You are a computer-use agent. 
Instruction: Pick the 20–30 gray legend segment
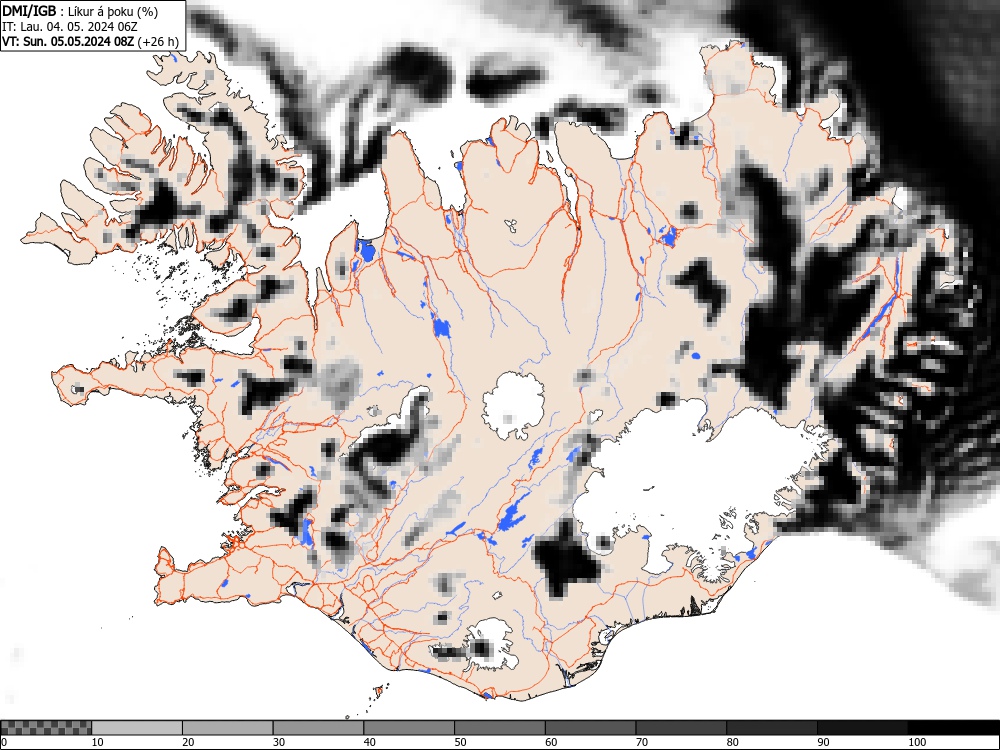click(227, 728)
